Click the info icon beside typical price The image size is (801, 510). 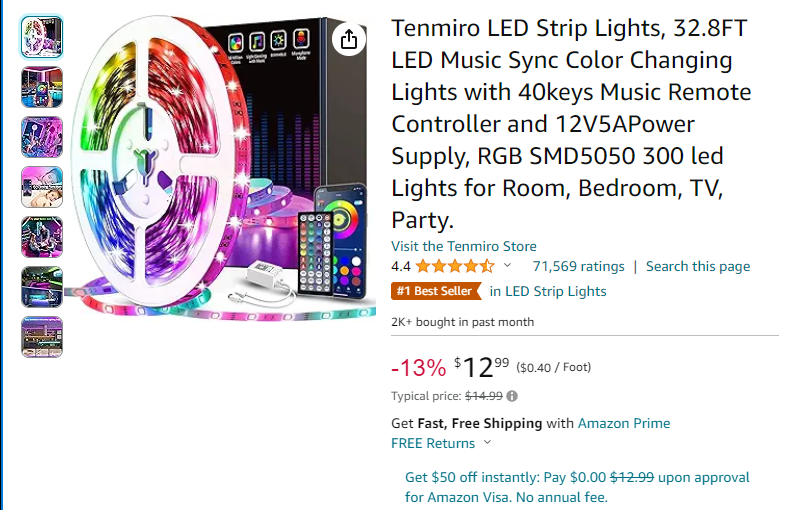[x=512, y=396]
